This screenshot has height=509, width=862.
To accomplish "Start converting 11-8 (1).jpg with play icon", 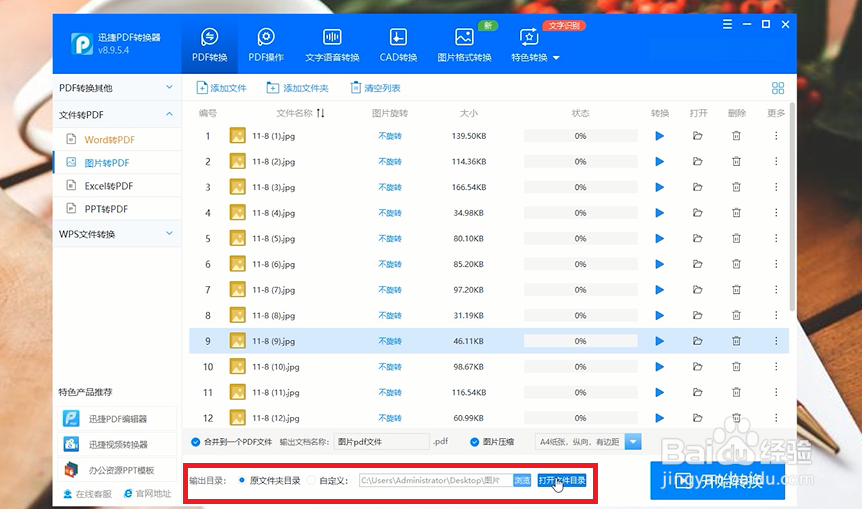I will [660, 136].
